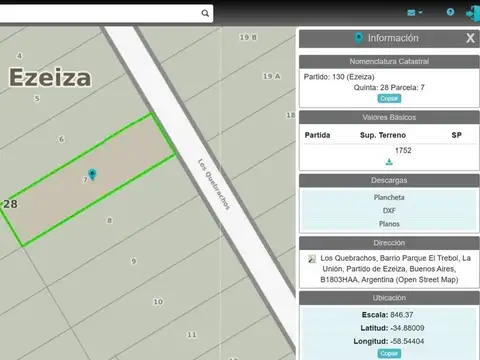Image resolution: width=480 pixels, height=360 pixels.
Task: Open the Planos download link
Action: click(x=389, y=224)
